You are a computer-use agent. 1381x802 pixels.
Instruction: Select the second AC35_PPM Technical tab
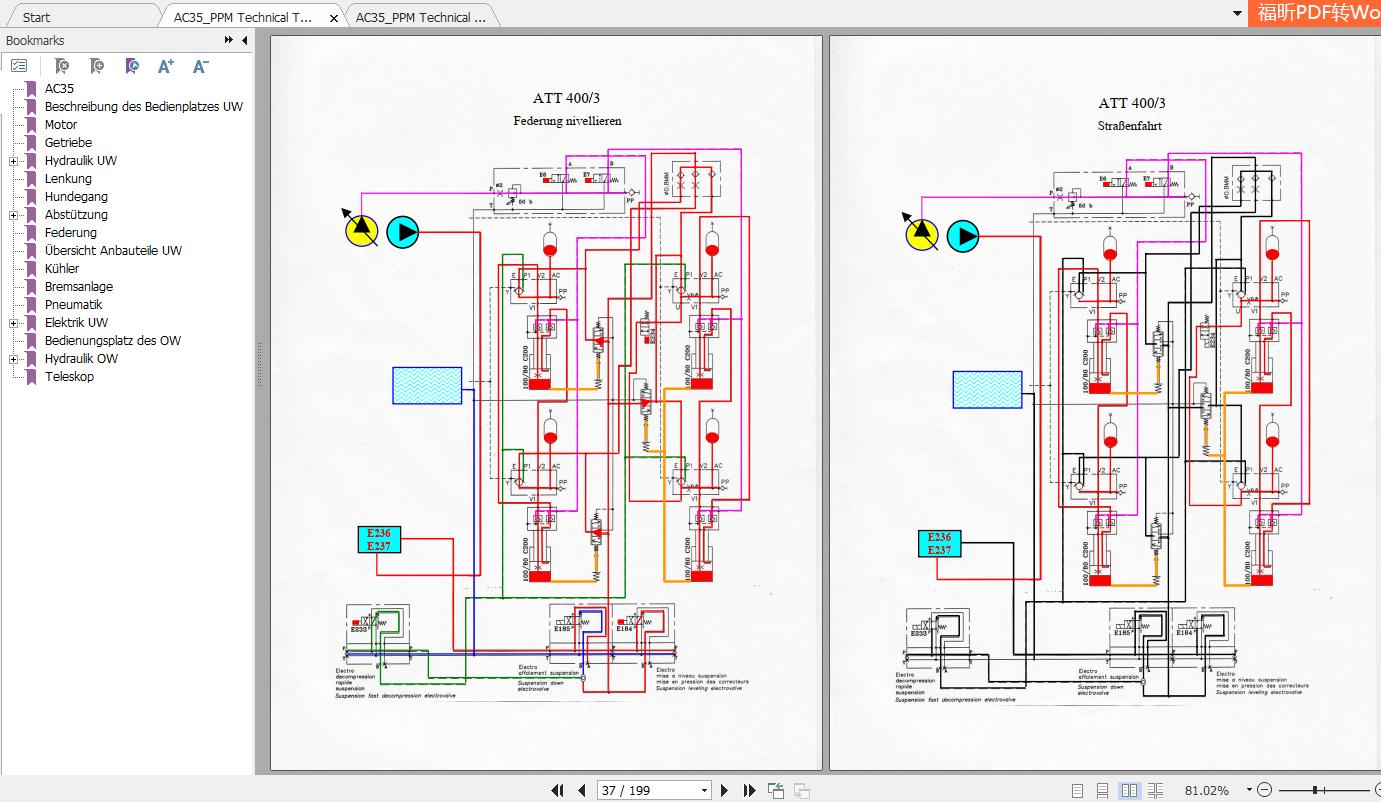(x=420, y=16)
